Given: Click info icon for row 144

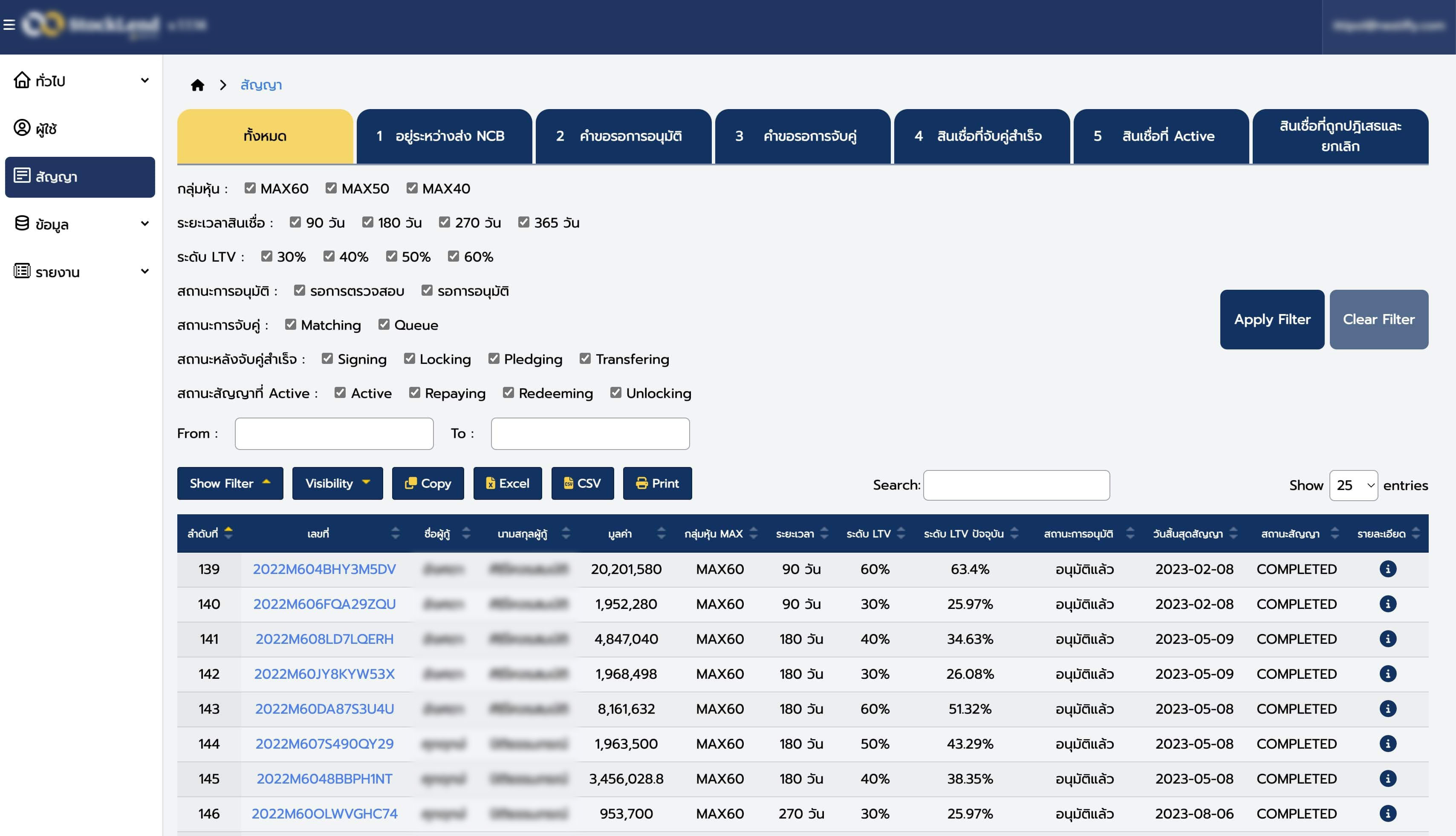Looking at the screenshot, I should click(1388, 744).
